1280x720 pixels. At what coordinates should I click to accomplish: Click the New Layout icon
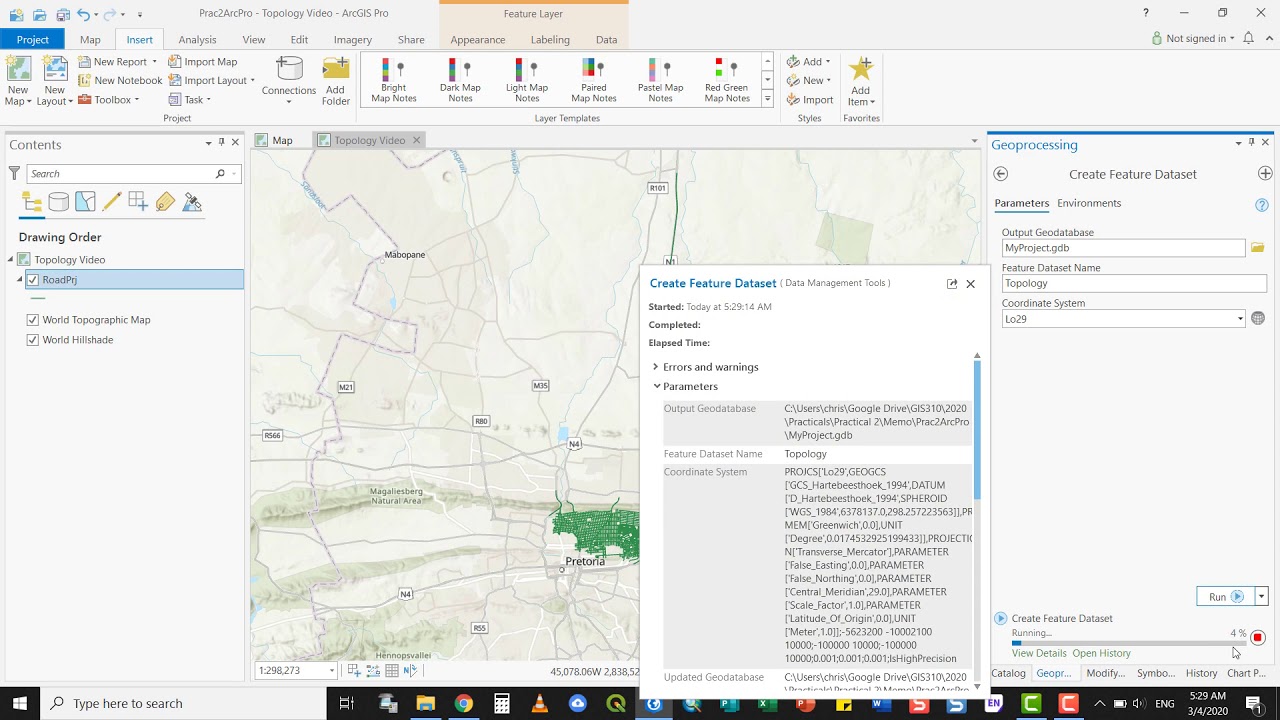click(55, 70)
